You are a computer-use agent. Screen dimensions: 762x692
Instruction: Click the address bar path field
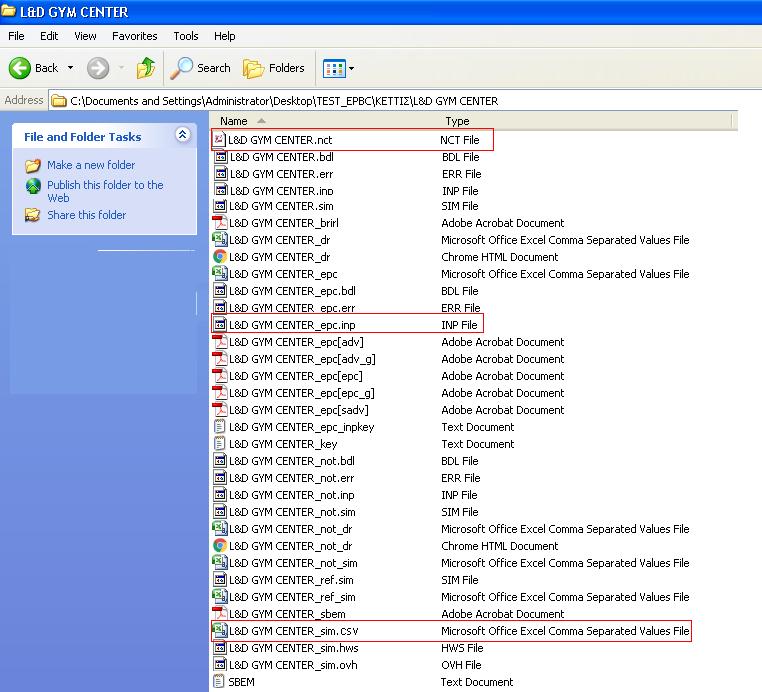[394, 101]
